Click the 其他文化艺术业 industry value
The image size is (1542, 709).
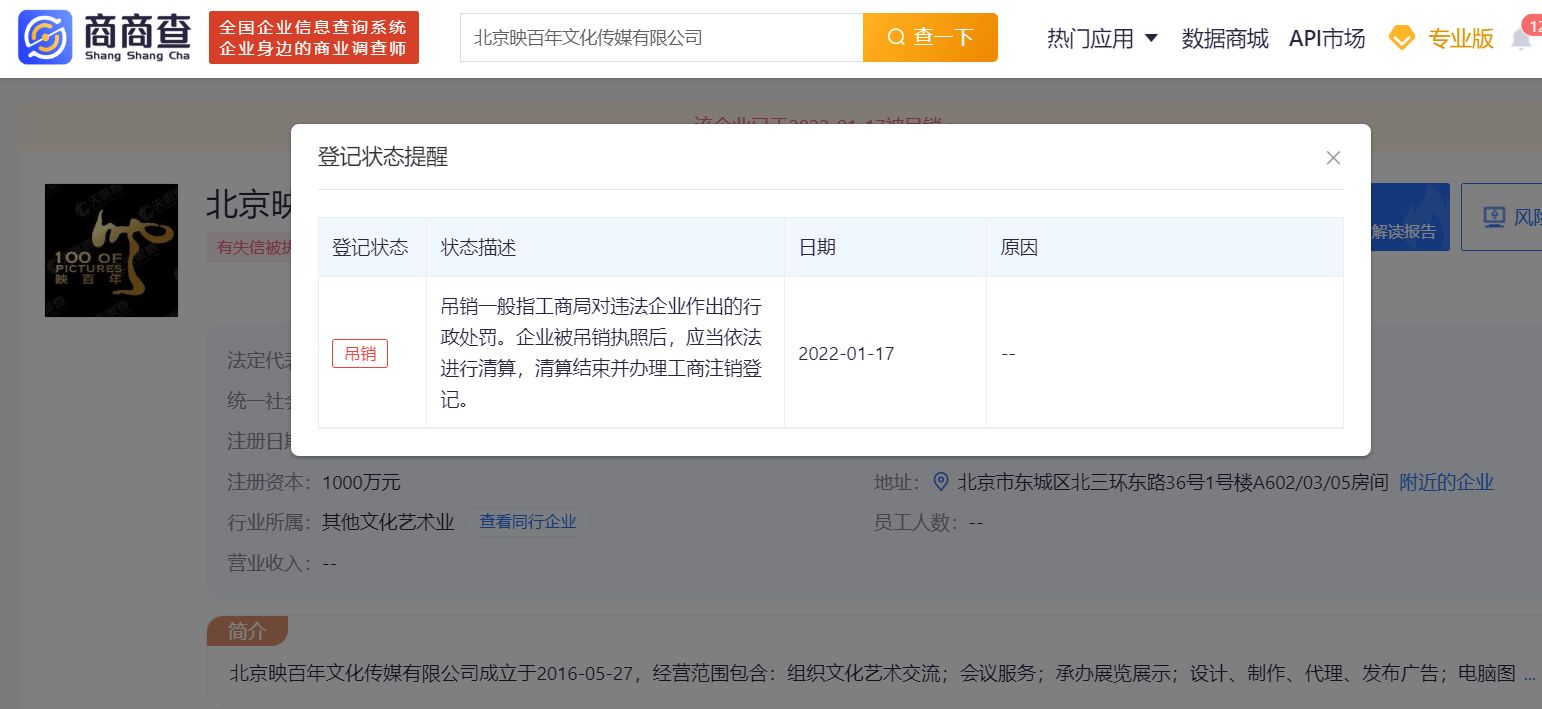[388, 522]
